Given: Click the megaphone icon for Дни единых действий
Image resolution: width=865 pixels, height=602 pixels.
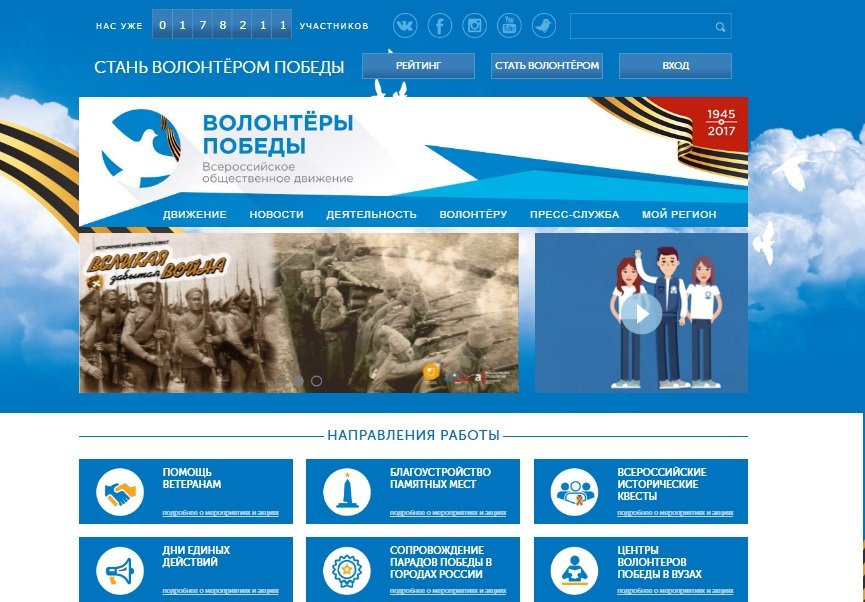Looking at the screenshot, I should (x=120, y=570).
